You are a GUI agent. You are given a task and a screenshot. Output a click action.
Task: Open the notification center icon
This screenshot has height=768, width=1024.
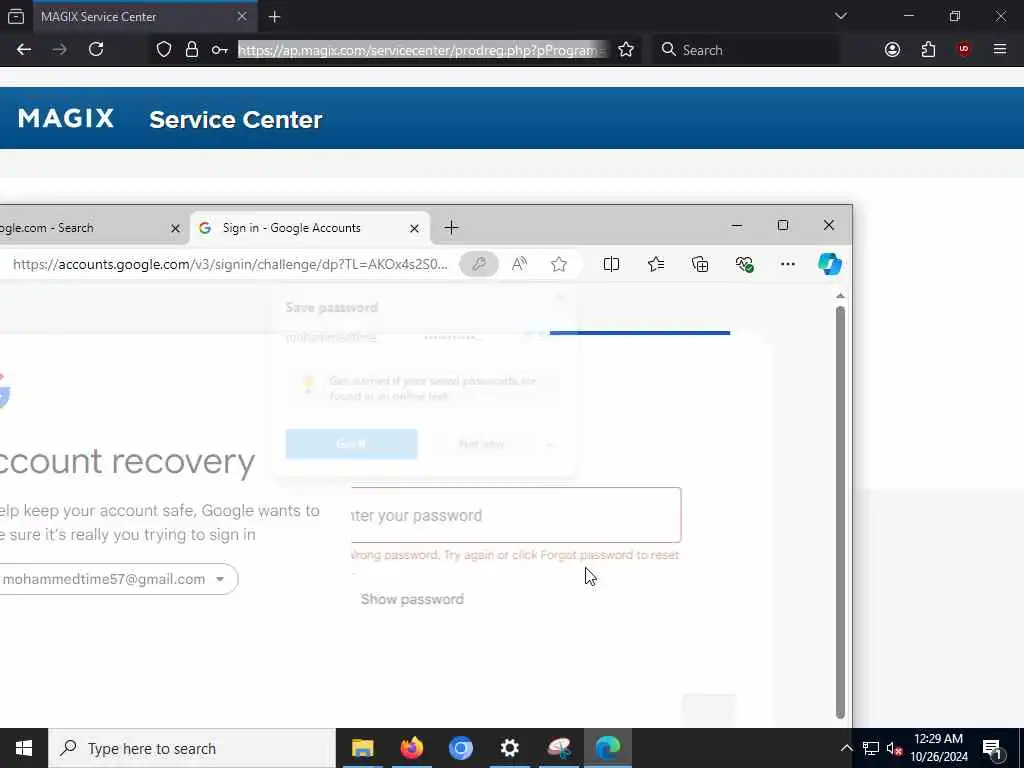(x=992, y=748)
